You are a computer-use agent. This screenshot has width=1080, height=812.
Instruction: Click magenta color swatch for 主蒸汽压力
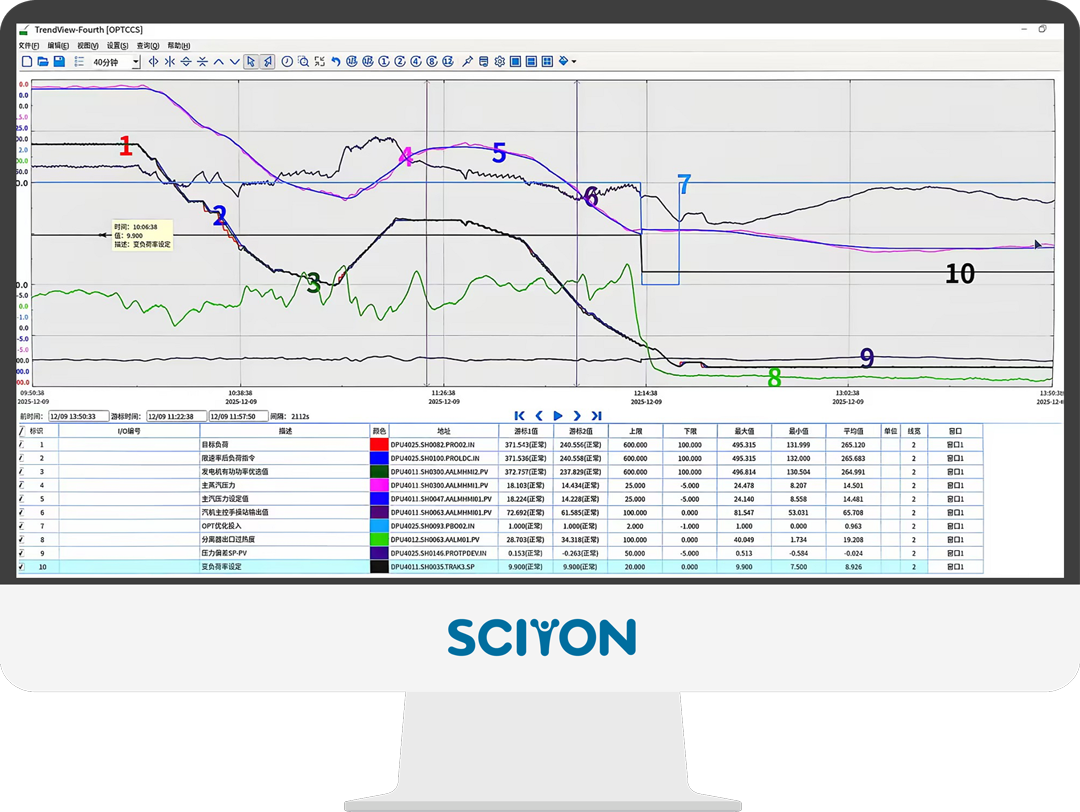click(380, 486)
